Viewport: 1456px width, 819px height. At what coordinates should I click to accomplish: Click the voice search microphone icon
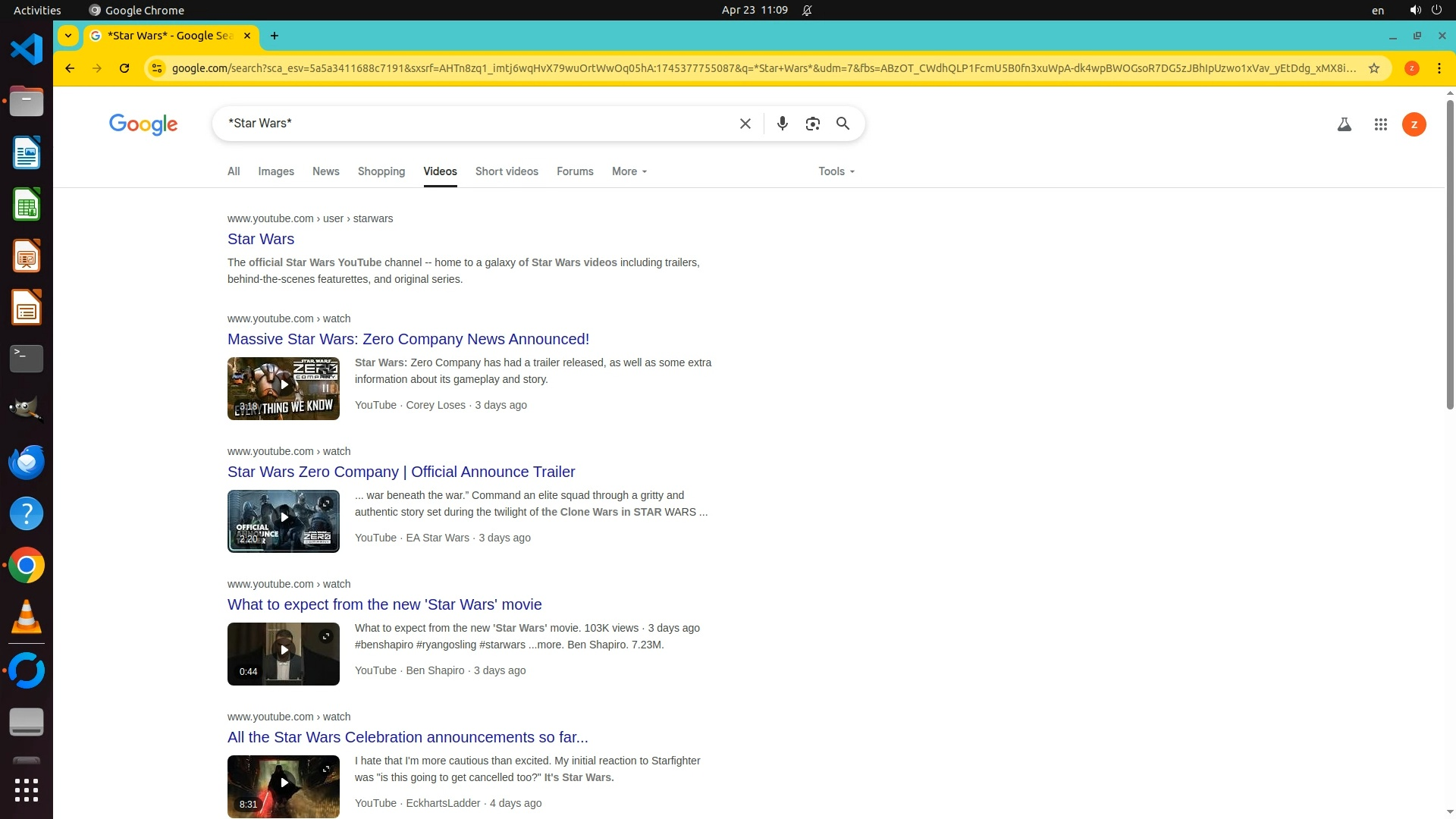(782, 124)
